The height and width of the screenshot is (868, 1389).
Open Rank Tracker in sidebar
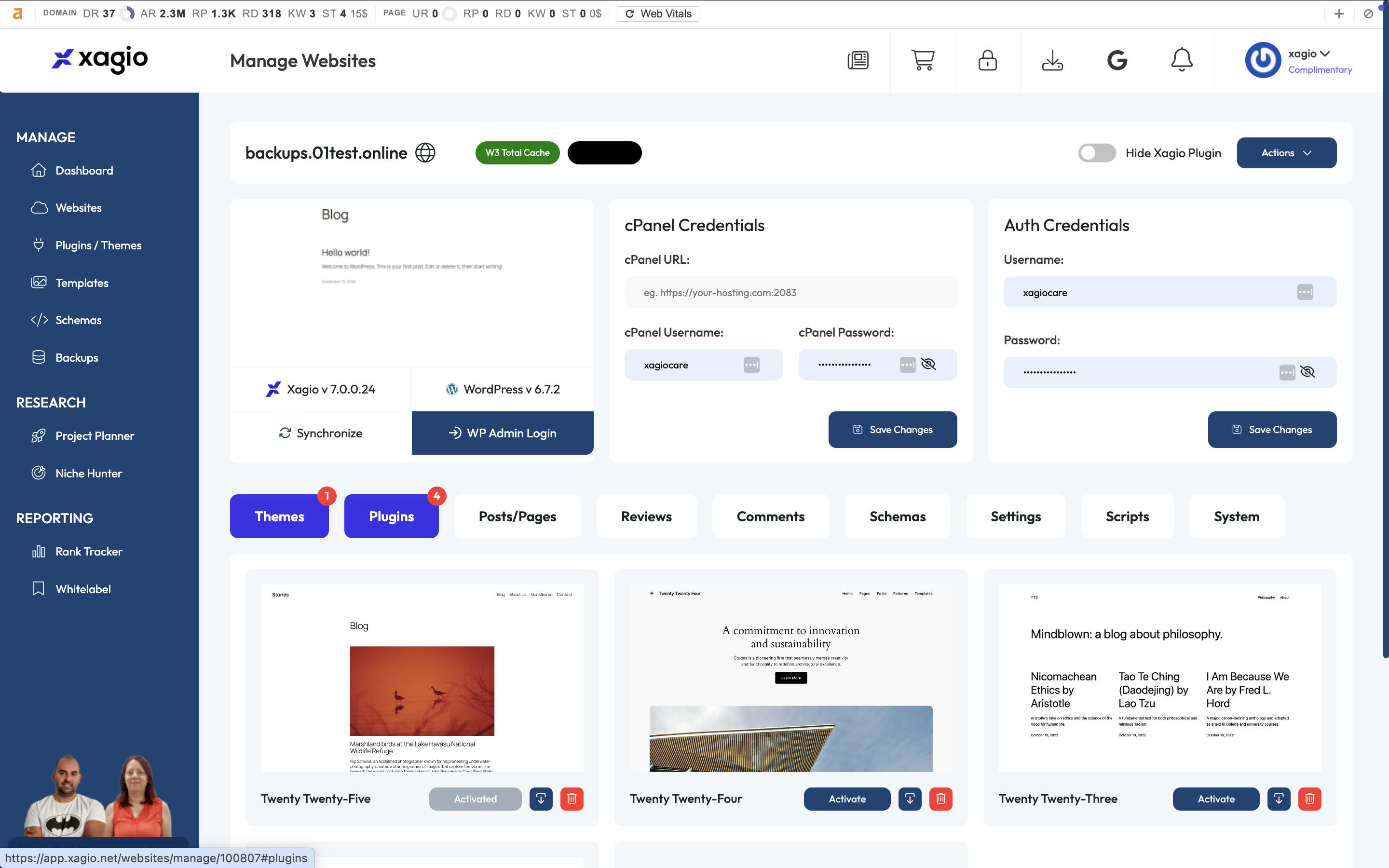click(88, 551)
